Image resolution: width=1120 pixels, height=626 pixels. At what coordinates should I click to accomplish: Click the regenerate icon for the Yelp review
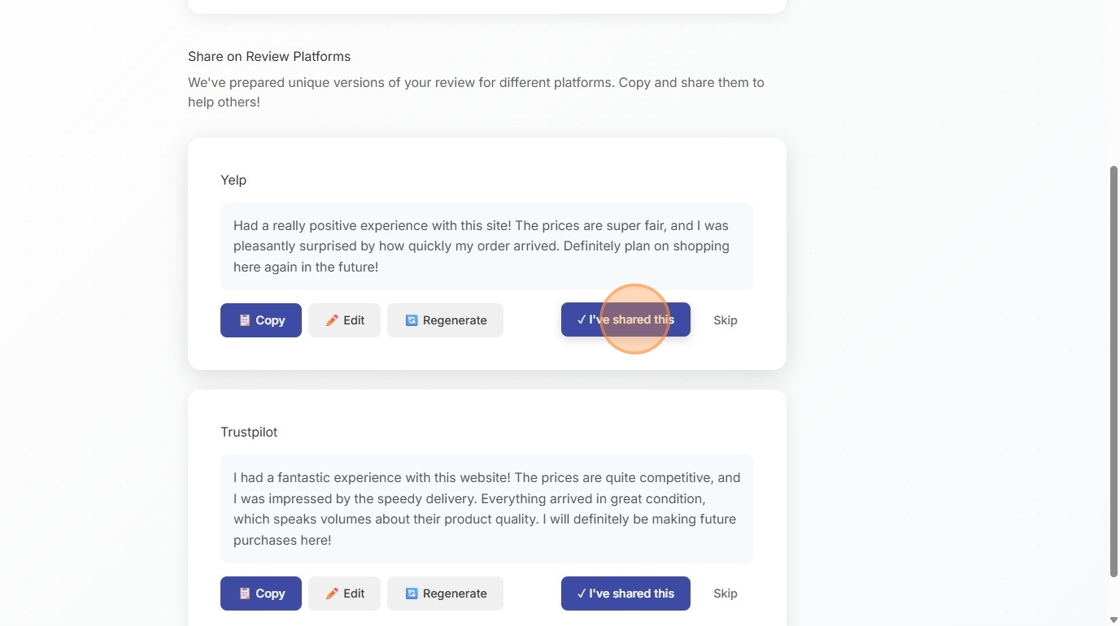[411, 320]
